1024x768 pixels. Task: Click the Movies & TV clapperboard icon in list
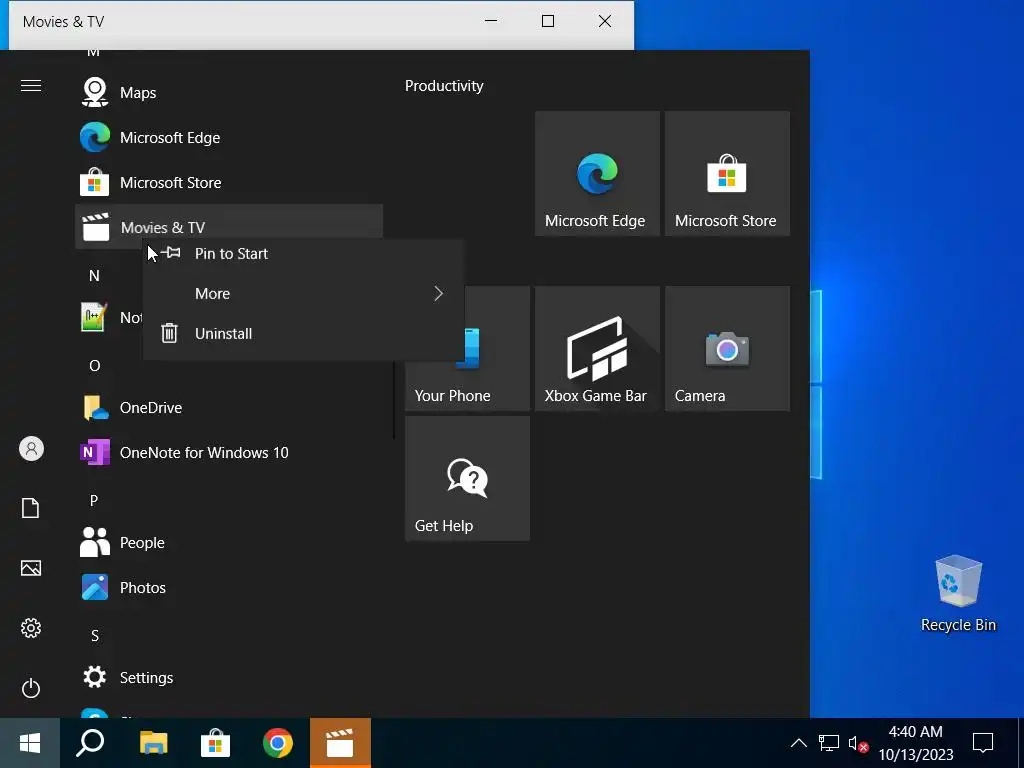(95, 227)
